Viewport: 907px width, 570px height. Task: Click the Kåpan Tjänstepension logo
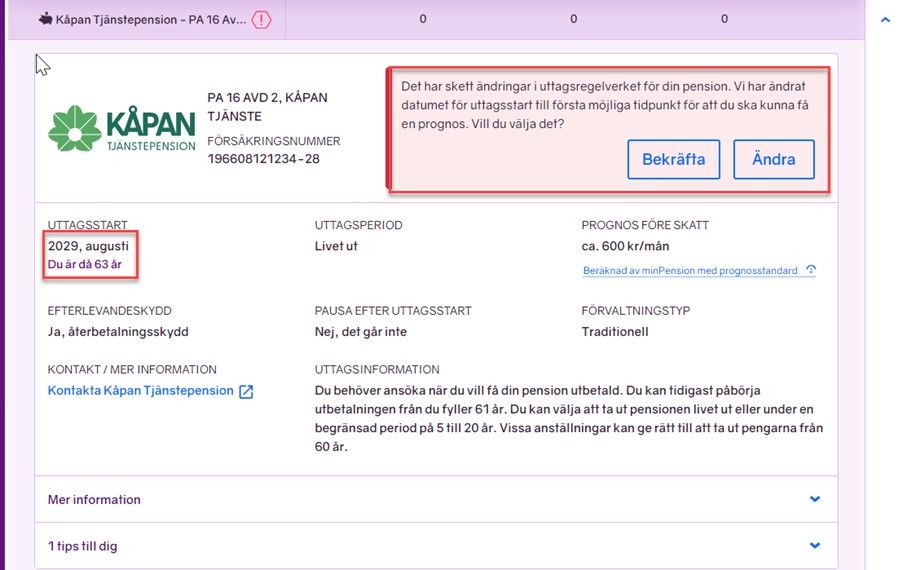(x=121, y=128)
